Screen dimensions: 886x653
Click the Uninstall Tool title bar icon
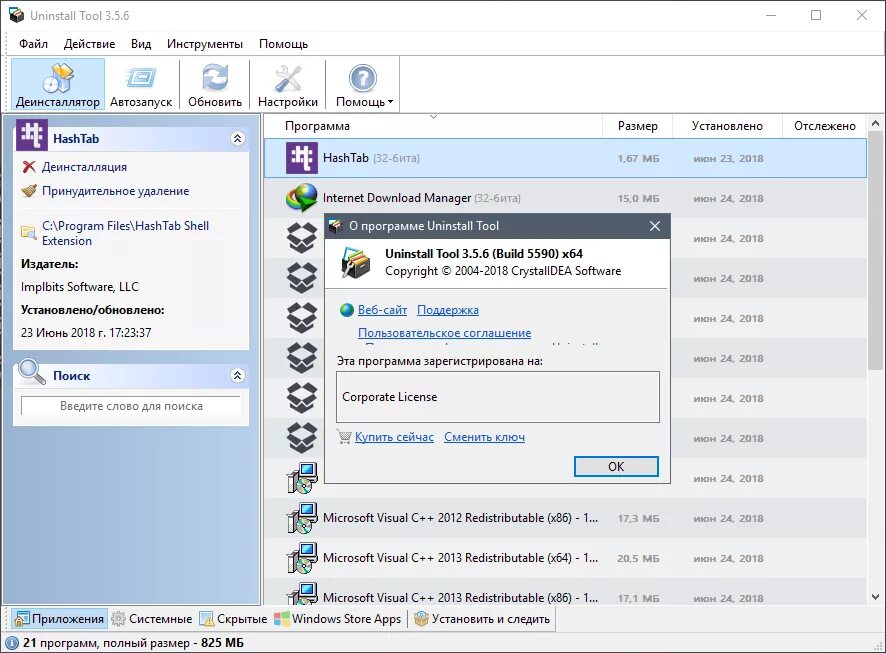click(x=16, y=15)
